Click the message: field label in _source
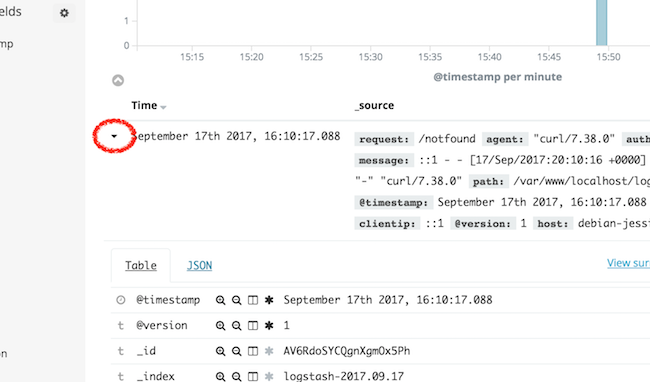The image size is (650, 382). pyautogui.click(x=384, y=160)
